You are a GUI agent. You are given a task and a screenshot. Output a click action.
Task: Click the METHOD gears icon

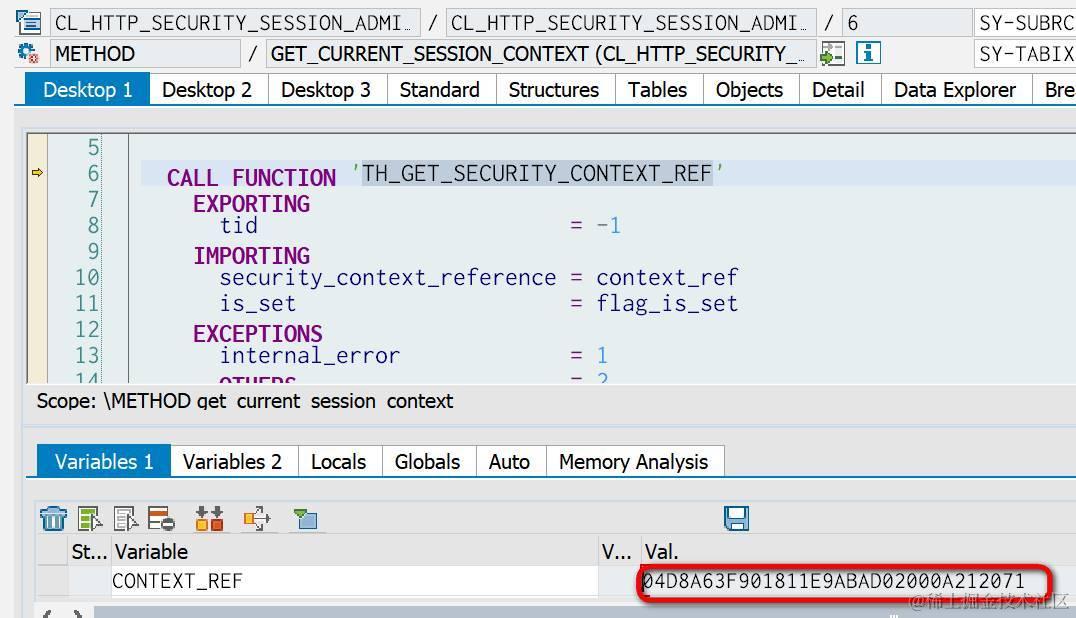pos(28,53)
